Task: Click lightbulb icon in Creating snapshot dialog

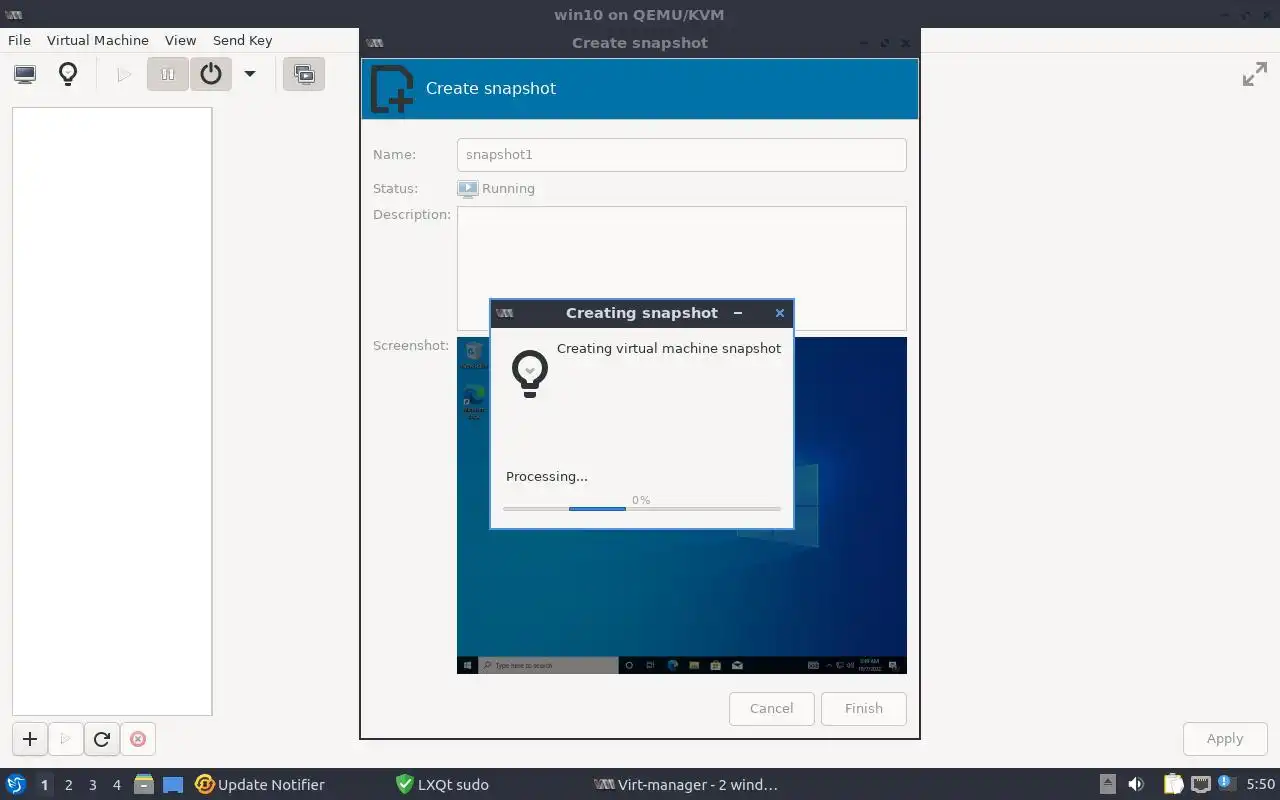Action: pyautogui.click(x=530, y=374)
